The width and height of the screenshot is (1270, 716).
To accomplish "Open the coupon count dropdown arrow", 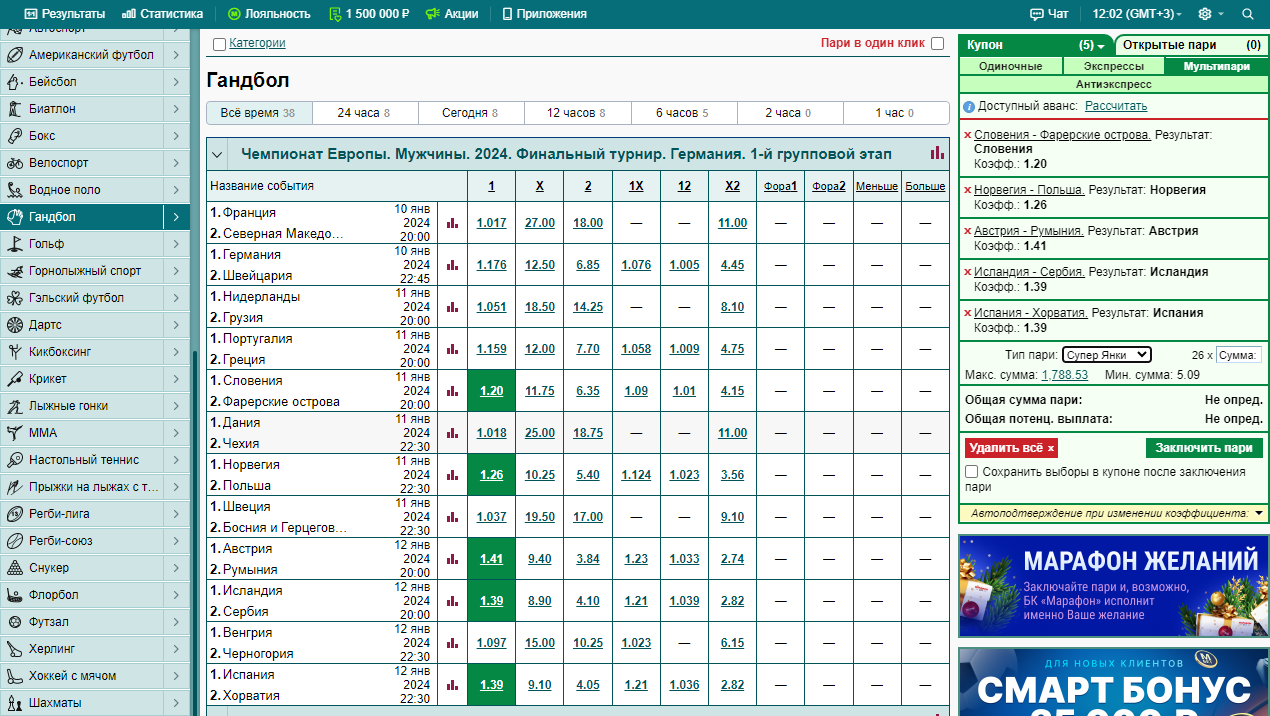I will (x=1100, y=46).
